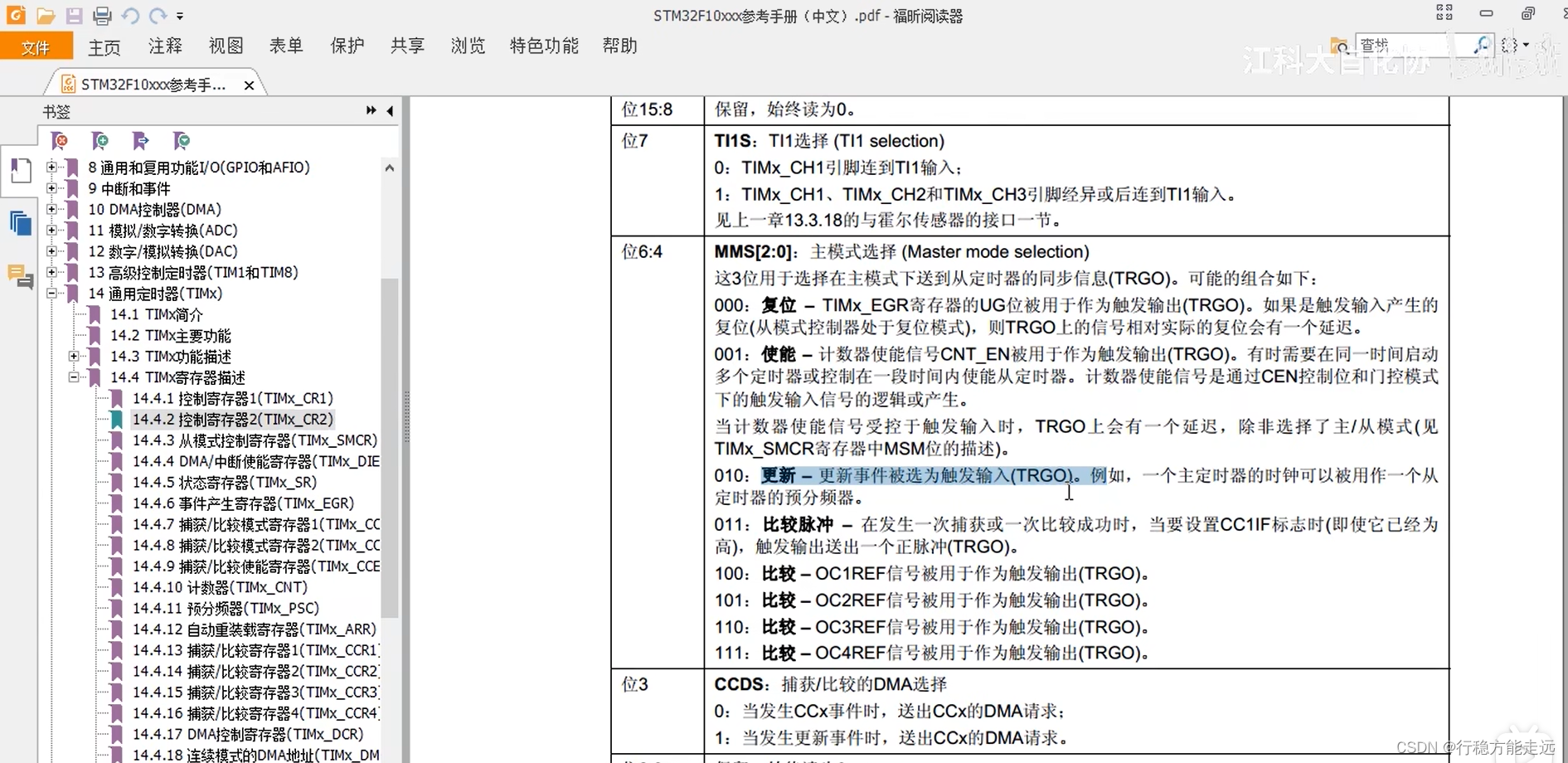
Task: Collapse the bookmark panel with left arrow
Action: pos(390,110)
